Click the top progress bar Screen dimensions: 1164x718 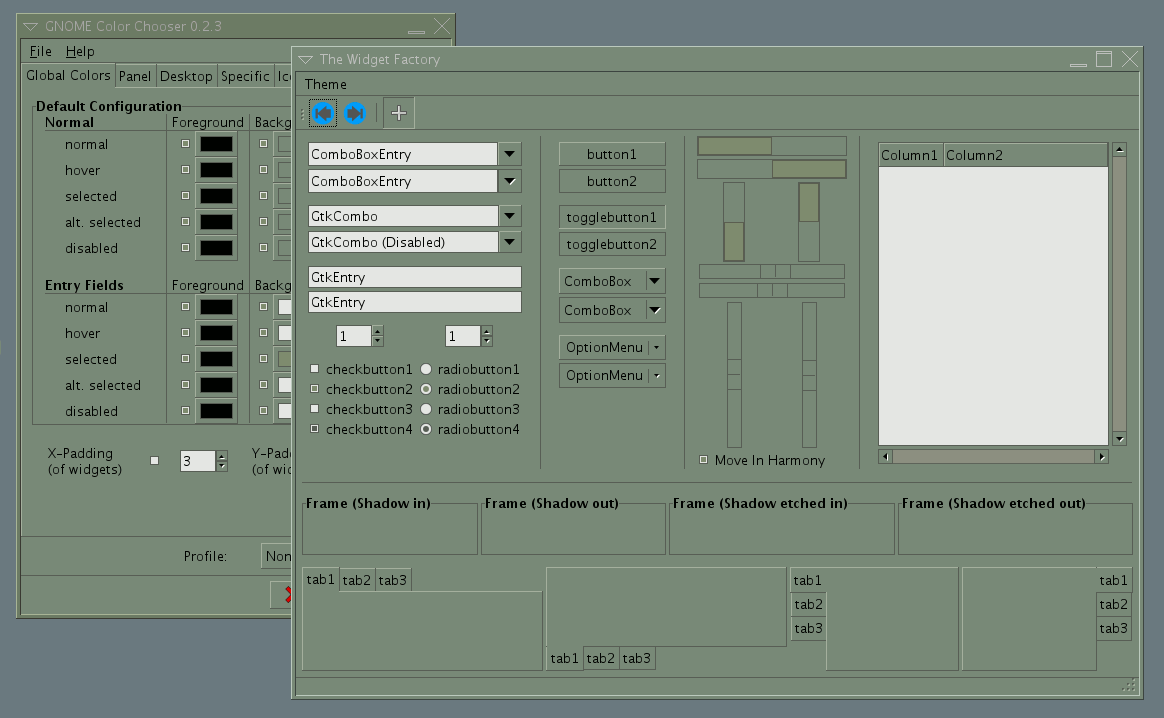[772, 146]
